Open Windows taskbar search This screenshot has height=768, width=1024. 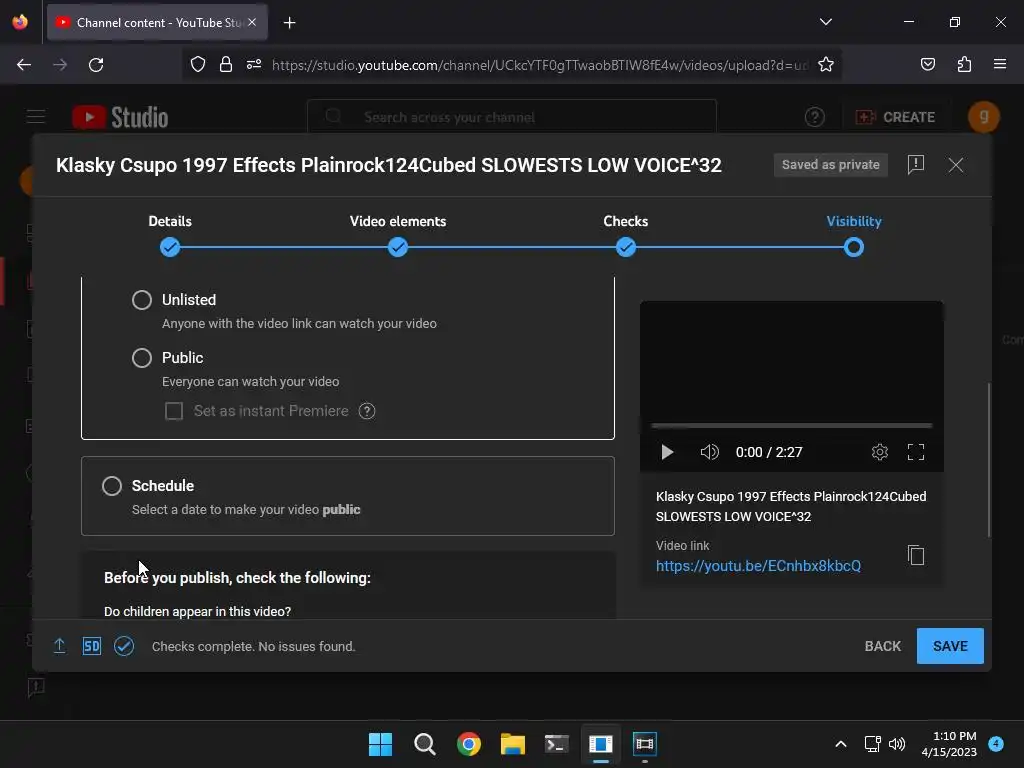coord(424,744)
